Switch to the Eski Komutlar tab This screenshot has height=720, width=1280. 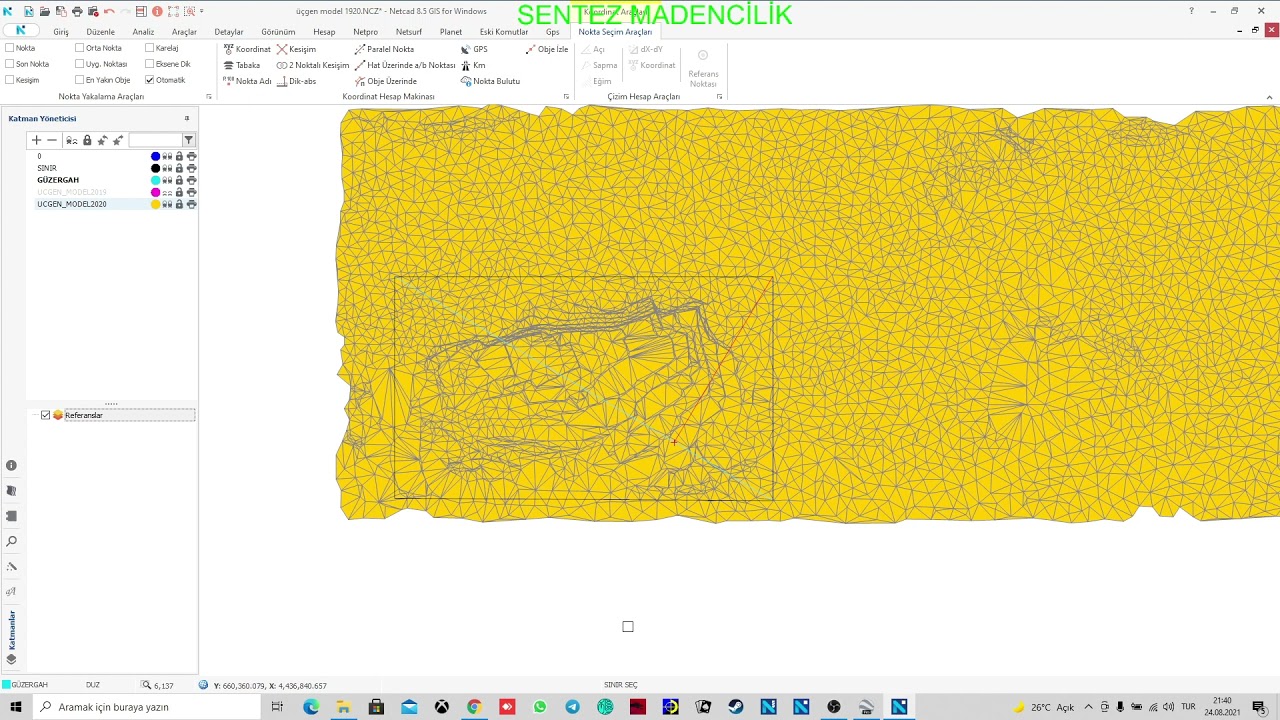pyautogui.click(x=504, y=32)
